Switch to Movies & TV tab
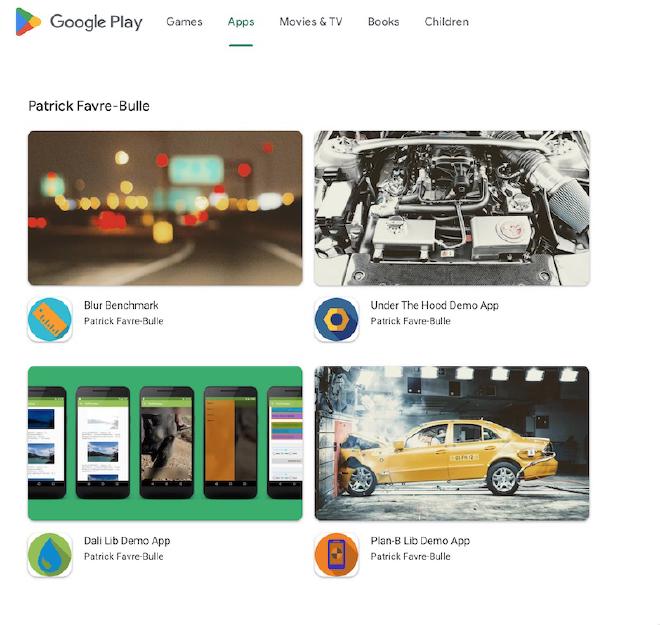660x625 pixels. [x=310, y=22]
